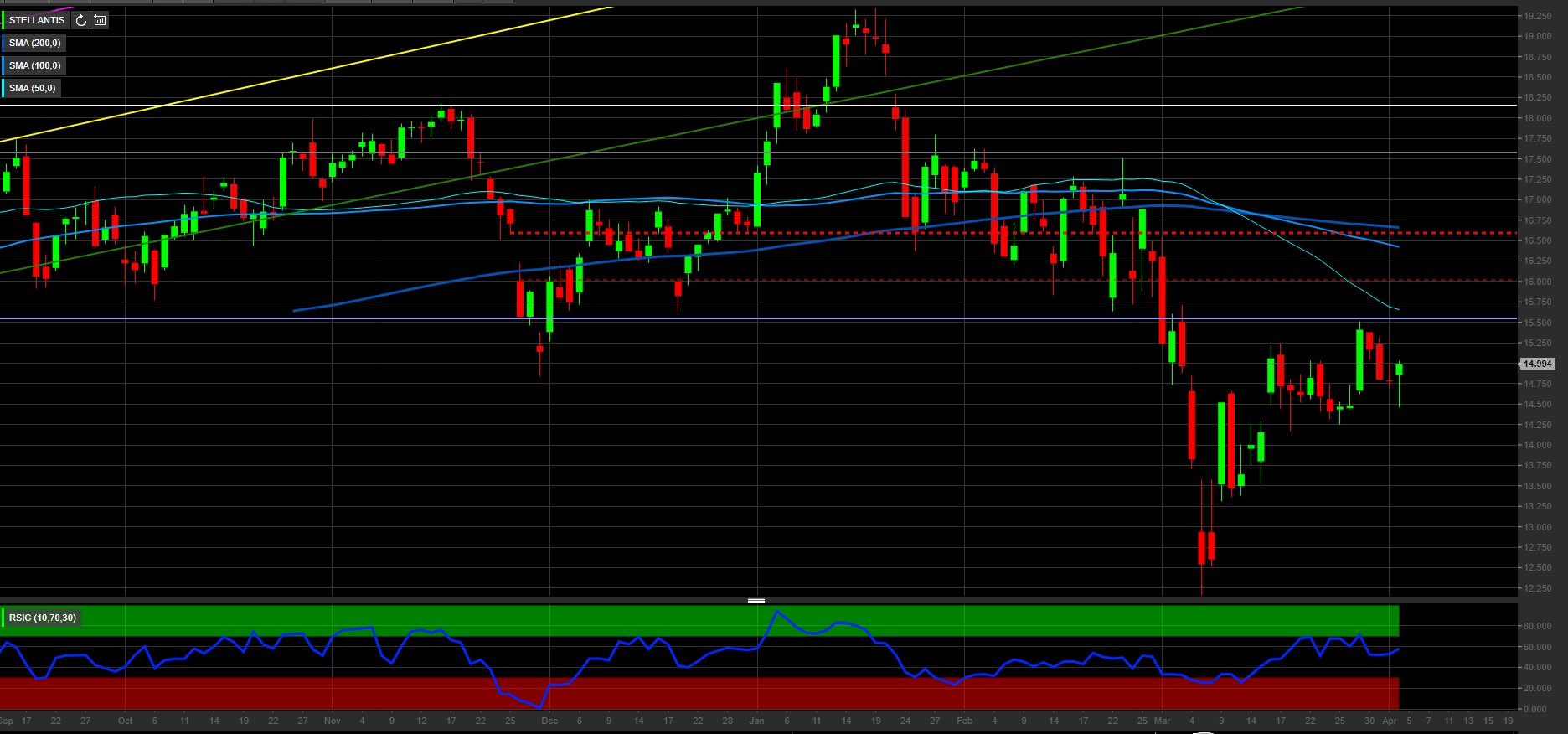Click the refresh chart icon beside STELLANTIS
Screen dimensions: 1568x734
81,20
